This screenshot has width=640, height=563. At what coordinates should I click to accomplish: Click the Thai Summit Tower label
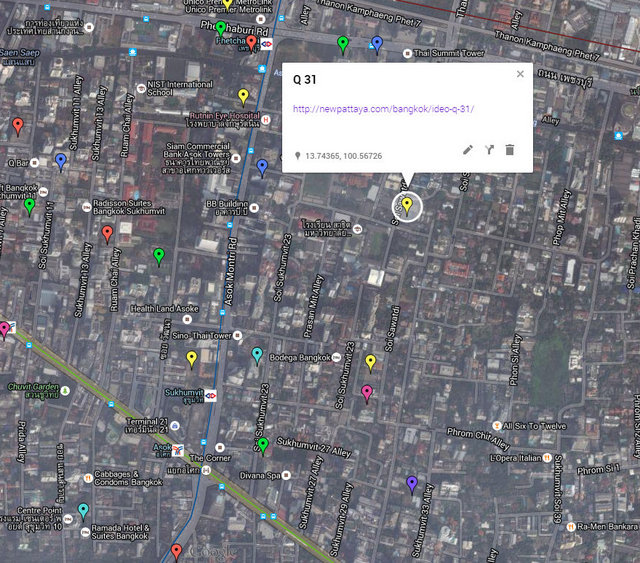pos(449,53)
